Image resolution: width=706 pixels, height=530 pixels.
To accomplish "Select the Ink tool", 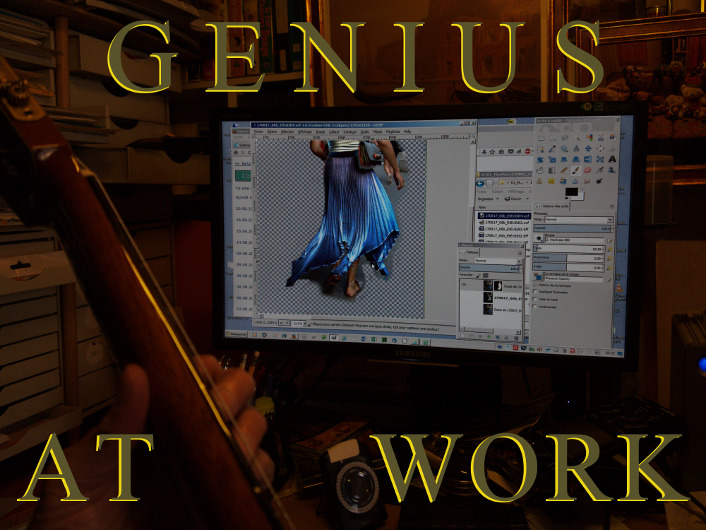I will (x=611, y=170).
